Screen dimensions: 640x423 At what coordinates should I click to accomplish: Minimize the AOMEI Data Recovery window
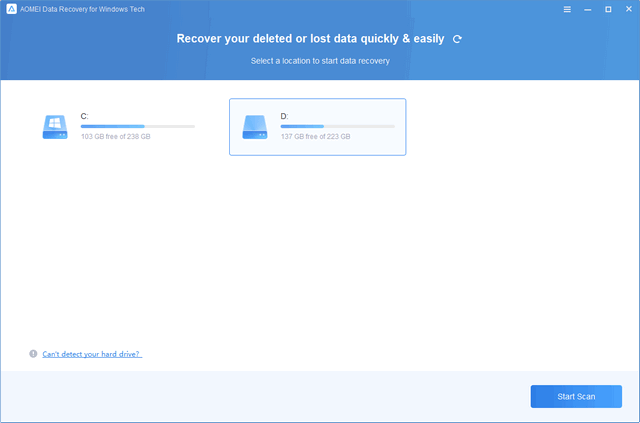[x=588, y=9]
